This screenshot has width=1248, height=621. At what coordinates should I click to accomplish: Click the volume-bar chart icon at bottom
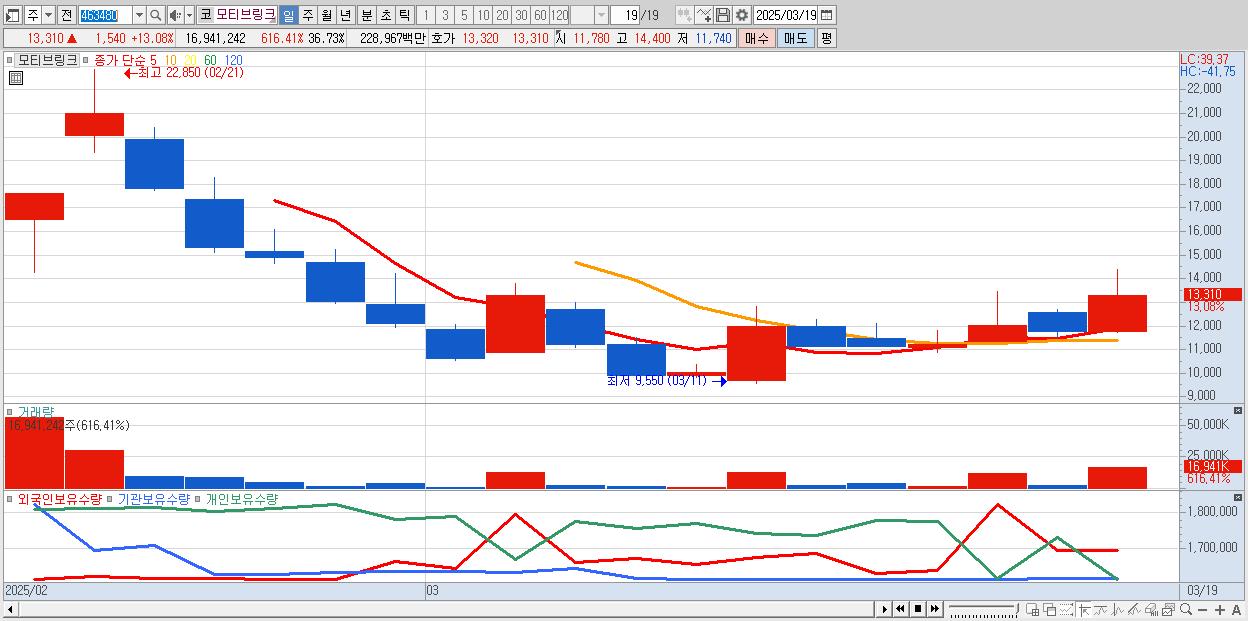(x=1151, y=609)
